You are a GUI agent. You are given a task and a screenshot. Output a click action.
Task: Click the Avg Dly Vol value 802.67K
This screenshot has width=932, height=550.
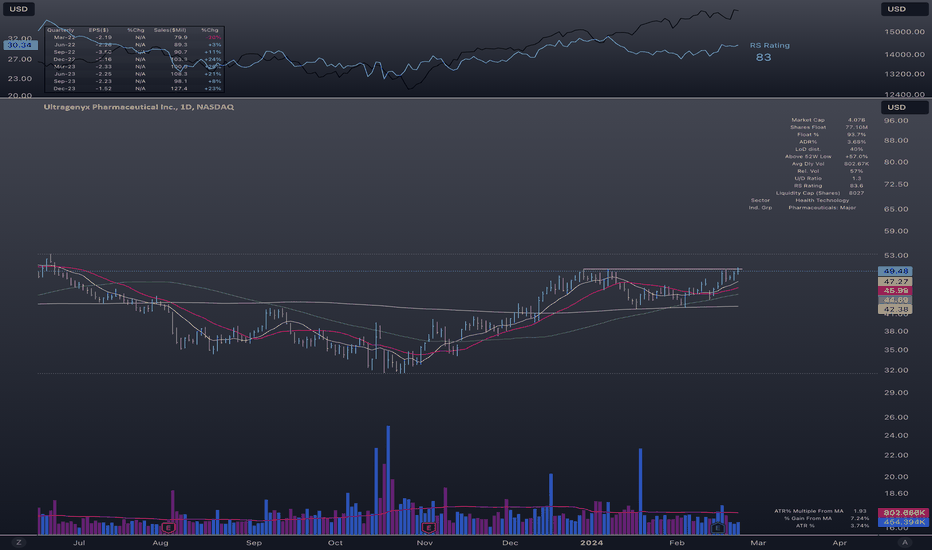click(857, 164)
